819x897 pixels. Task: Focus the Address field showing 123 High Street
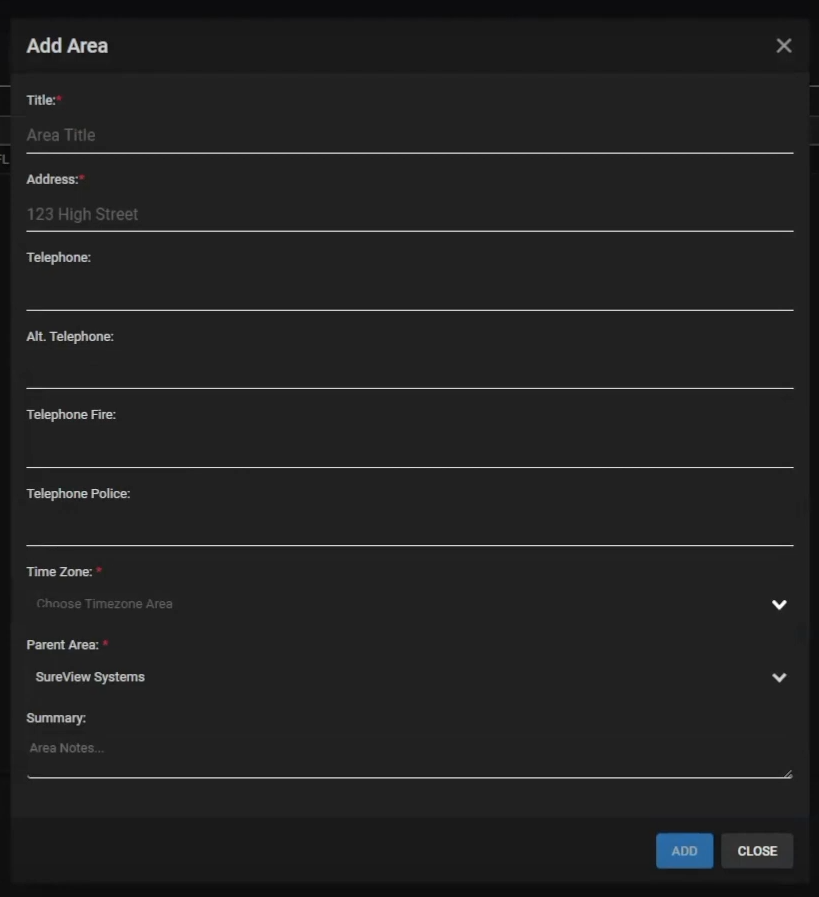[409, 214]
